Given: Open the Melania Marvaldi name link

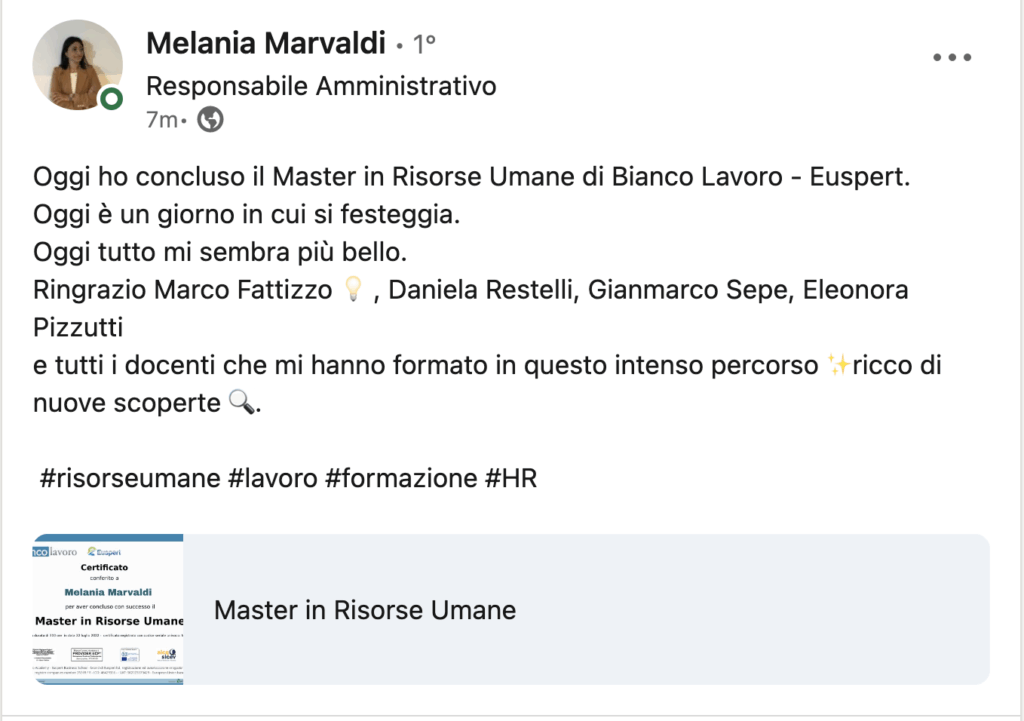Looking at the screenshot, I should point(265,43).
